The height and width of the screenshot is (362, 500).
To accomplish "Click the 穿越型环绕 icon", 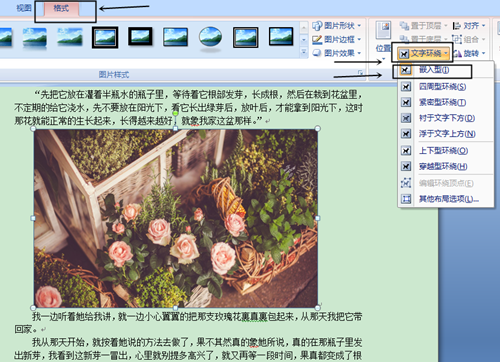I will tap(406, 166).
